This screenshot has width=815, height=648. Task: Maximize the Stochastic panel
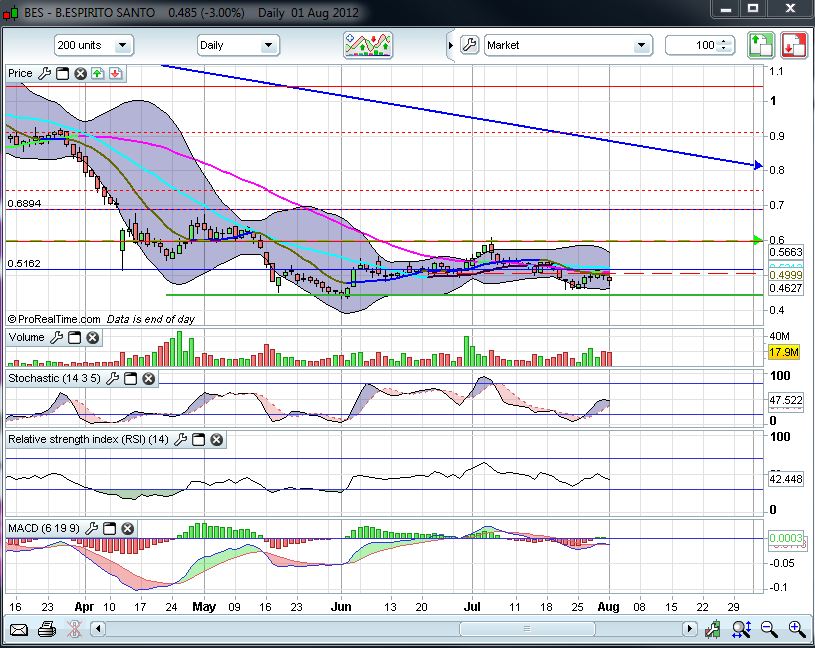(x=131, y=379)
